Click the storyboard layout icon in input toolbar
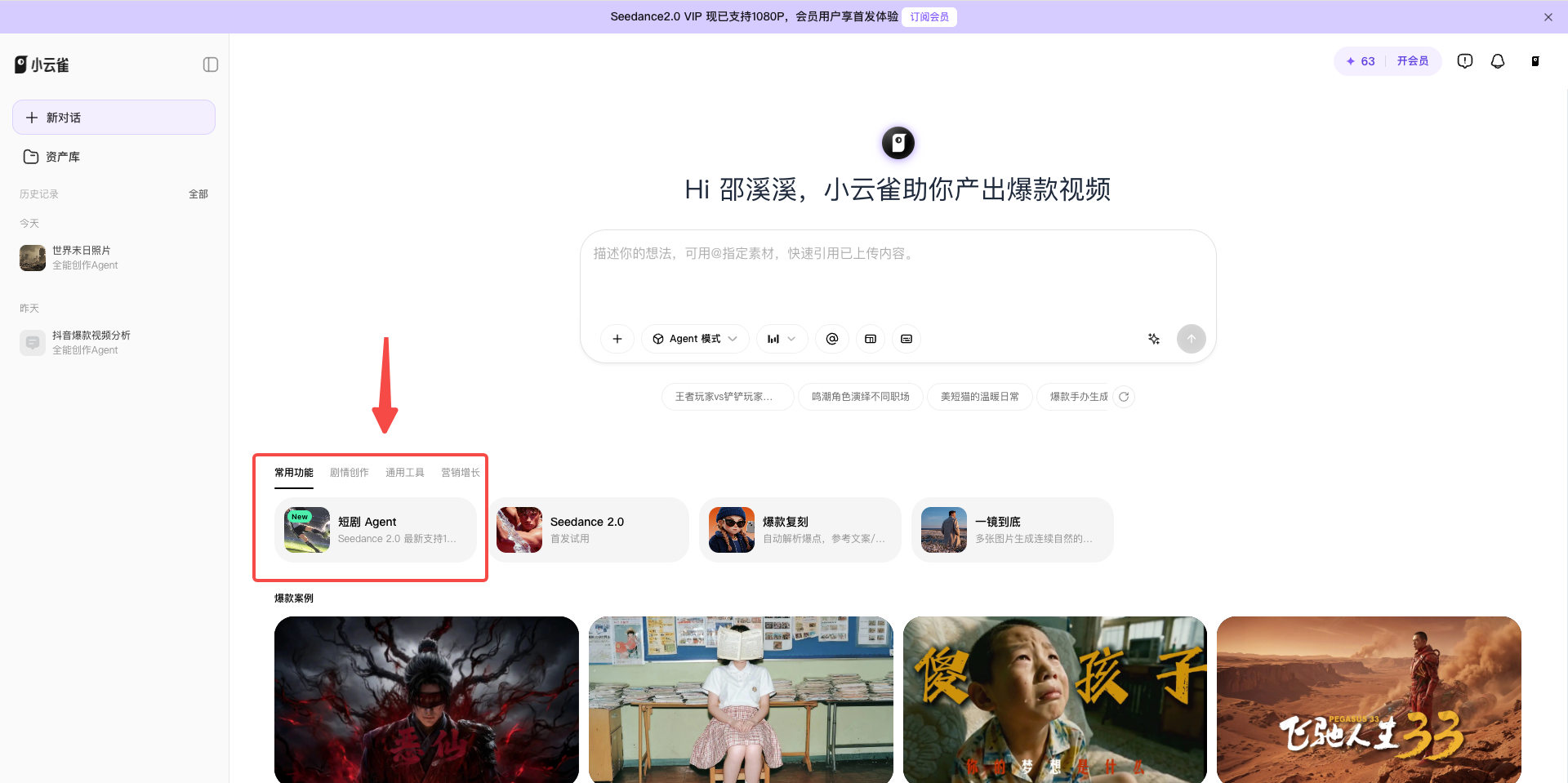The width and height of the screenshot is (1568, 783). click(x=871, y=339)
